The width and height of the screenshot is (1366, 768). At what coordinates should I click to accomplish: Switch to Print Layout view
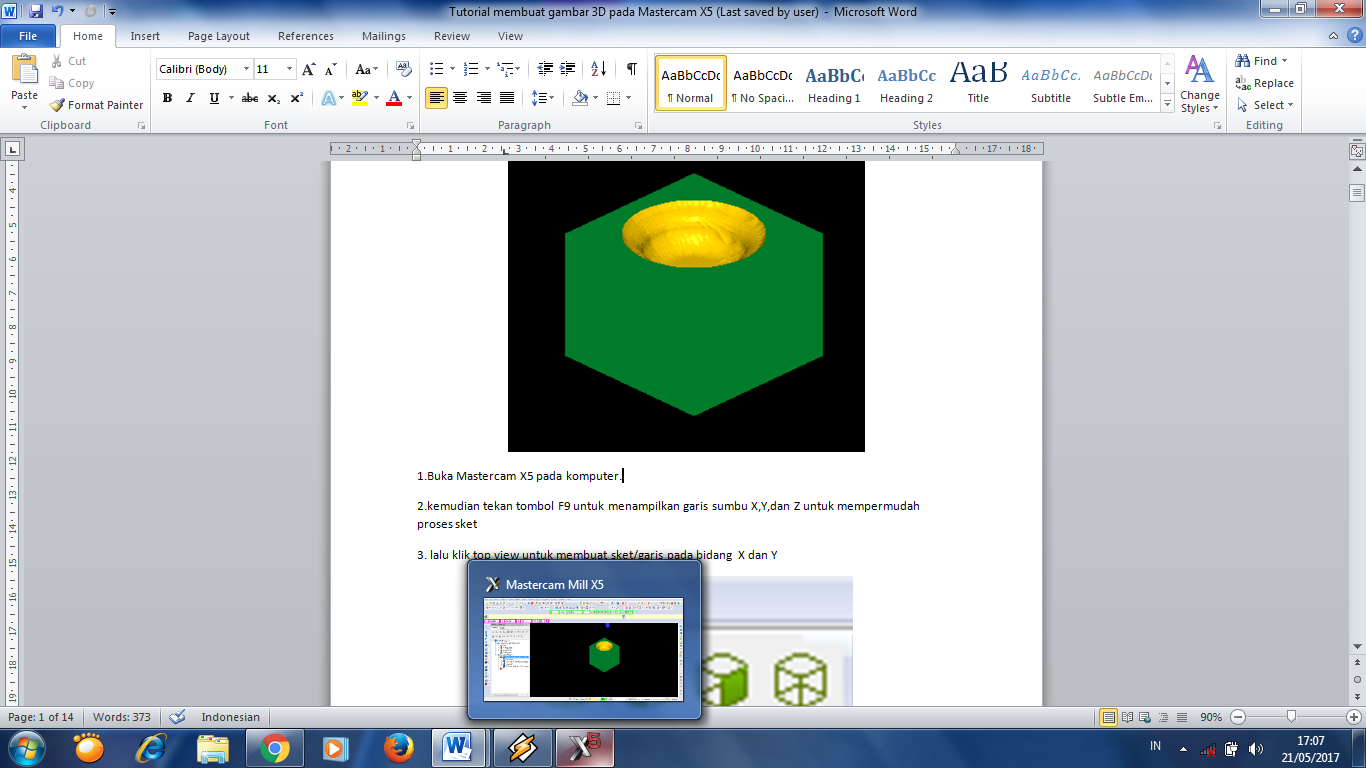pyautogui.click(x=1108, y=717)
